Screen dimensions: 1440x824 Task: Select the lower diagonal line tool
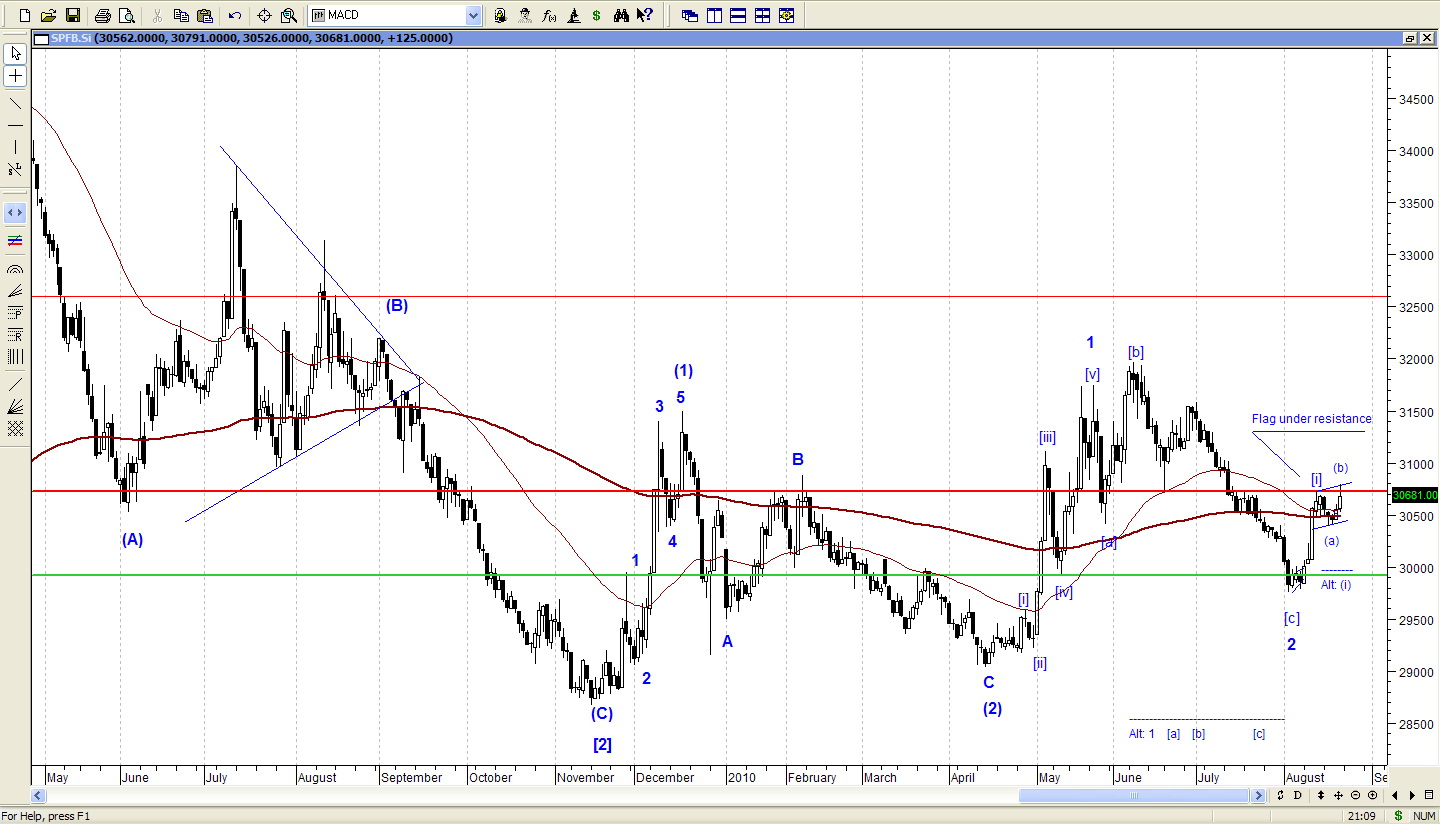[15, 384]
